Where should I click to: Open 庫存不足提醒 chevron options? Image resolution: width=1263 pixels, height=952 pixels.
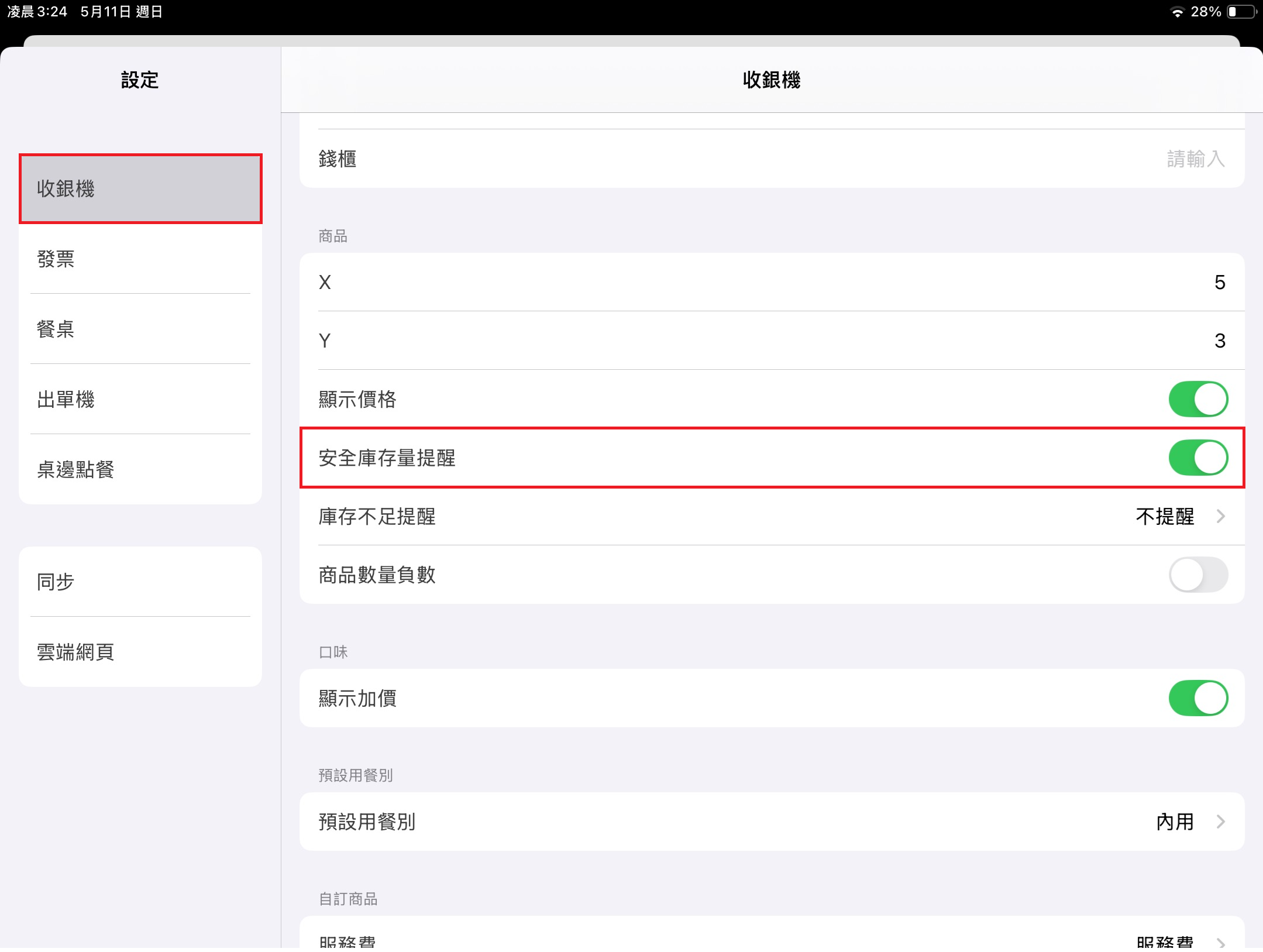(x=1220, y=516)
